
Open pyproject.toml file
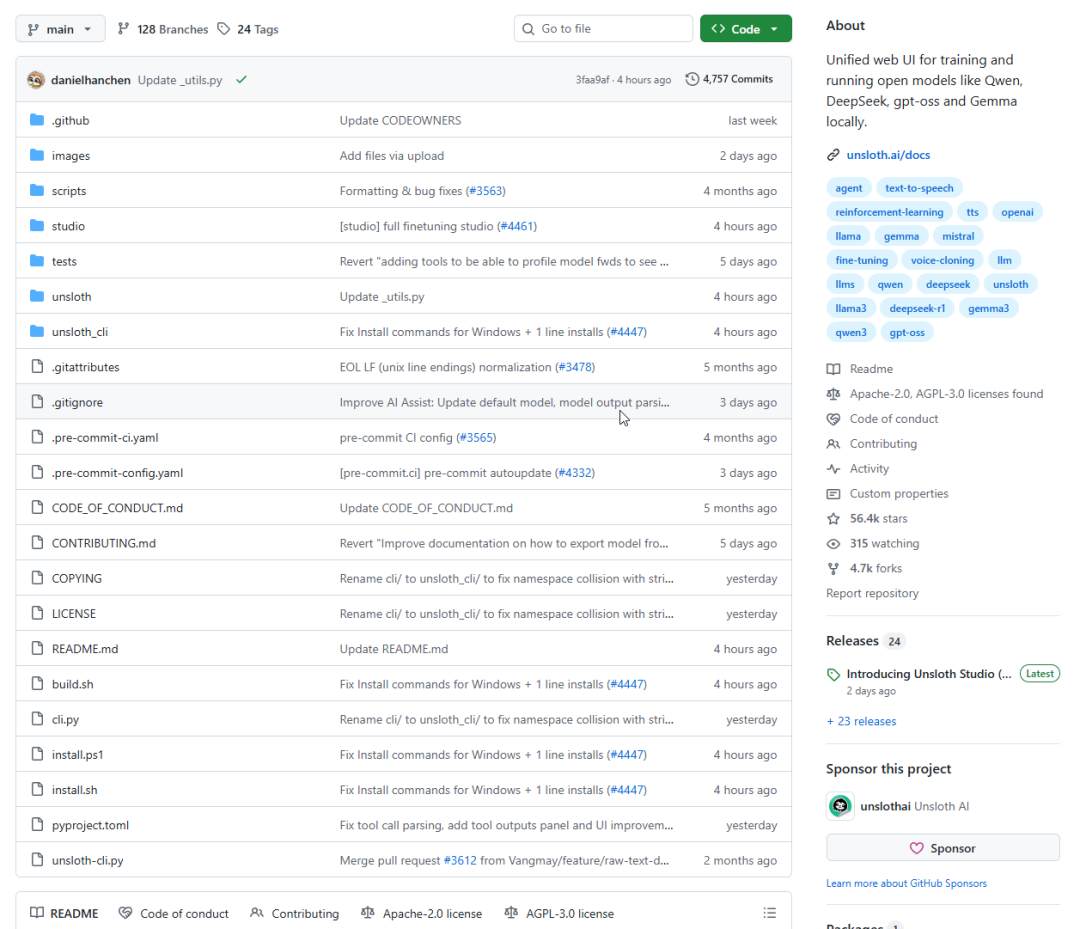click(90, 825)
